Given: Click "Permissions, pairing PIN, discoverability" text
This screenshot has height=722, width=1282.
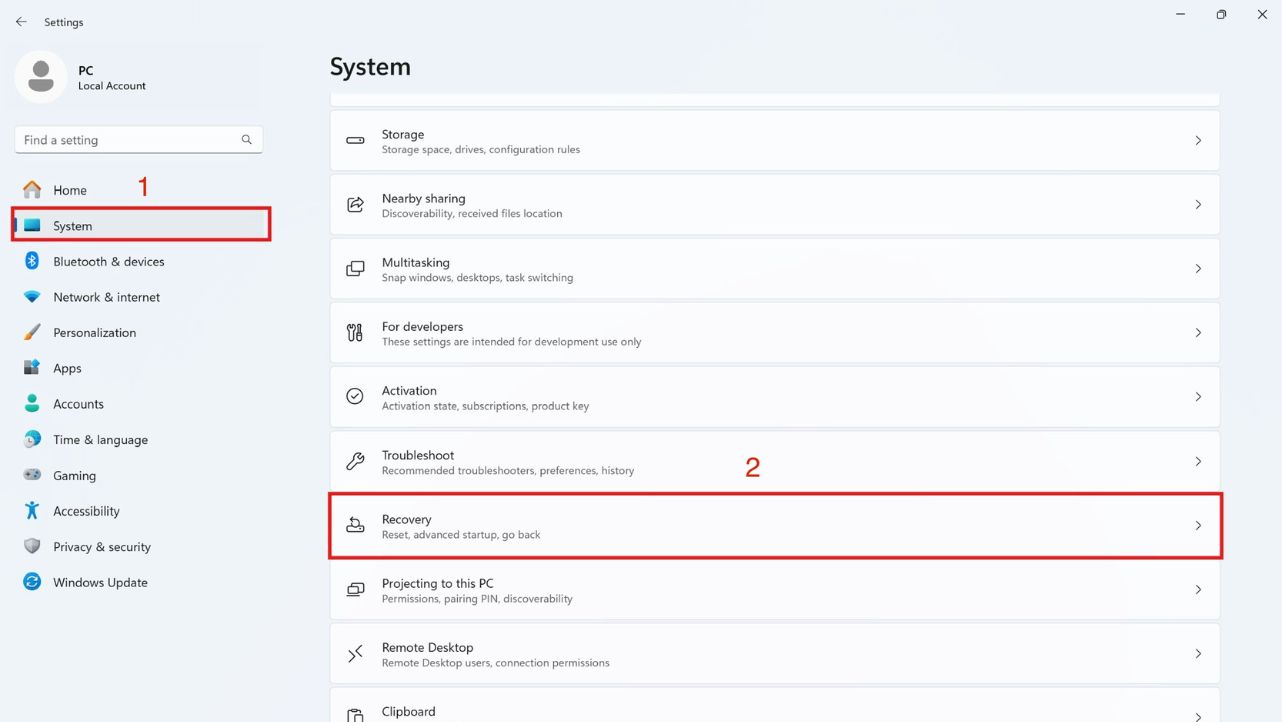Looking at the screenshot, I should (477, 599).
